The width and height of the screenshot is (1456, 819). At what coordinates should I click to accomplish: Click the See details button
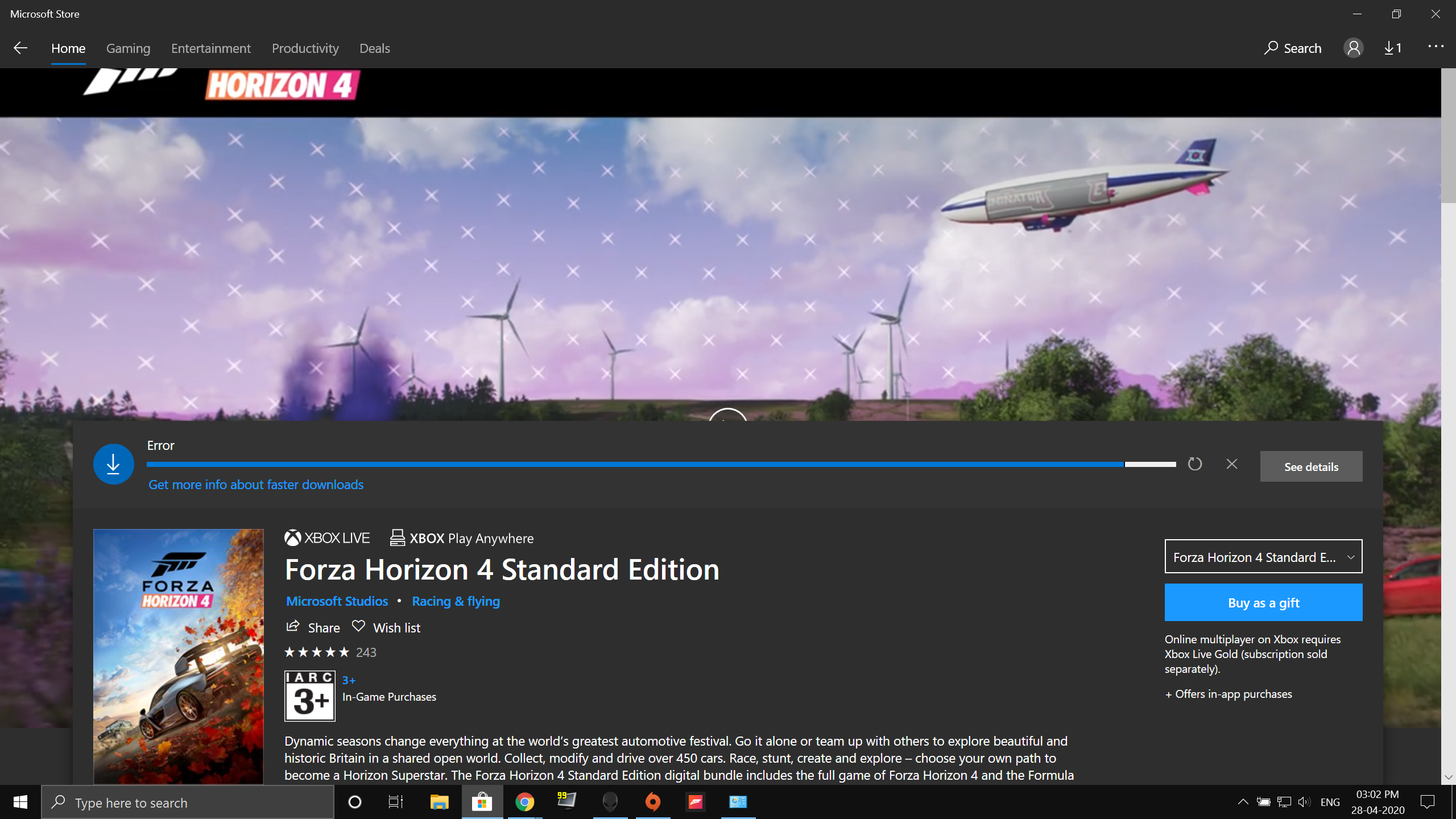(x=1311, y=466)
